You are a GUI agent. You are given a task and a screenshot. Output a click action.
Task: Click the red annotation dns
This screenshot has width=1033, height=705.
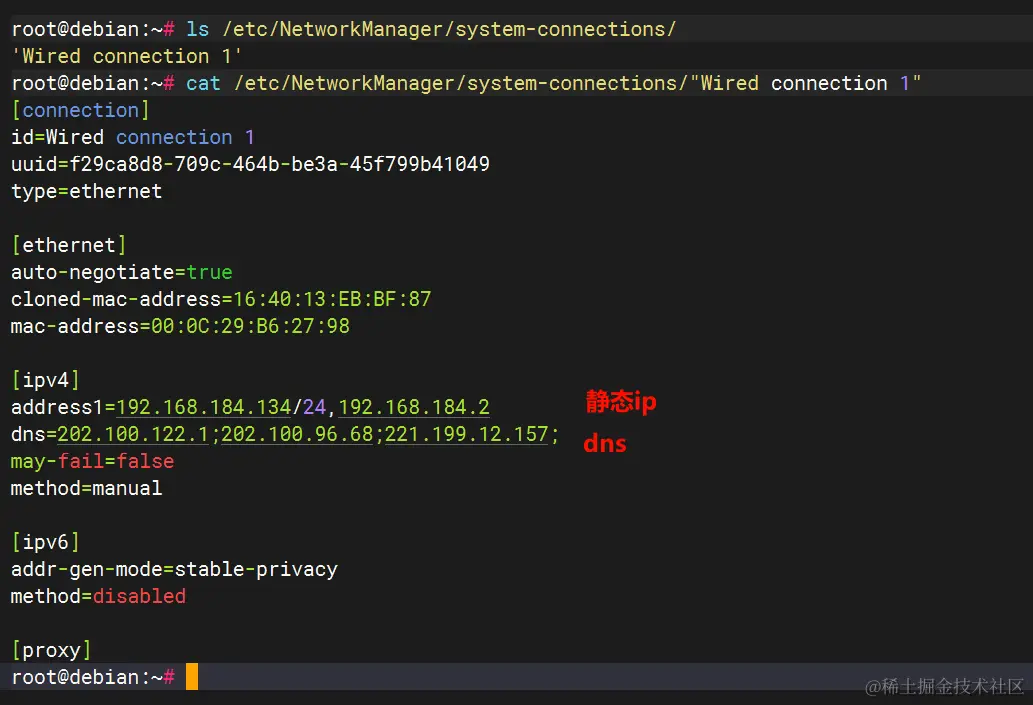(604, 444)
